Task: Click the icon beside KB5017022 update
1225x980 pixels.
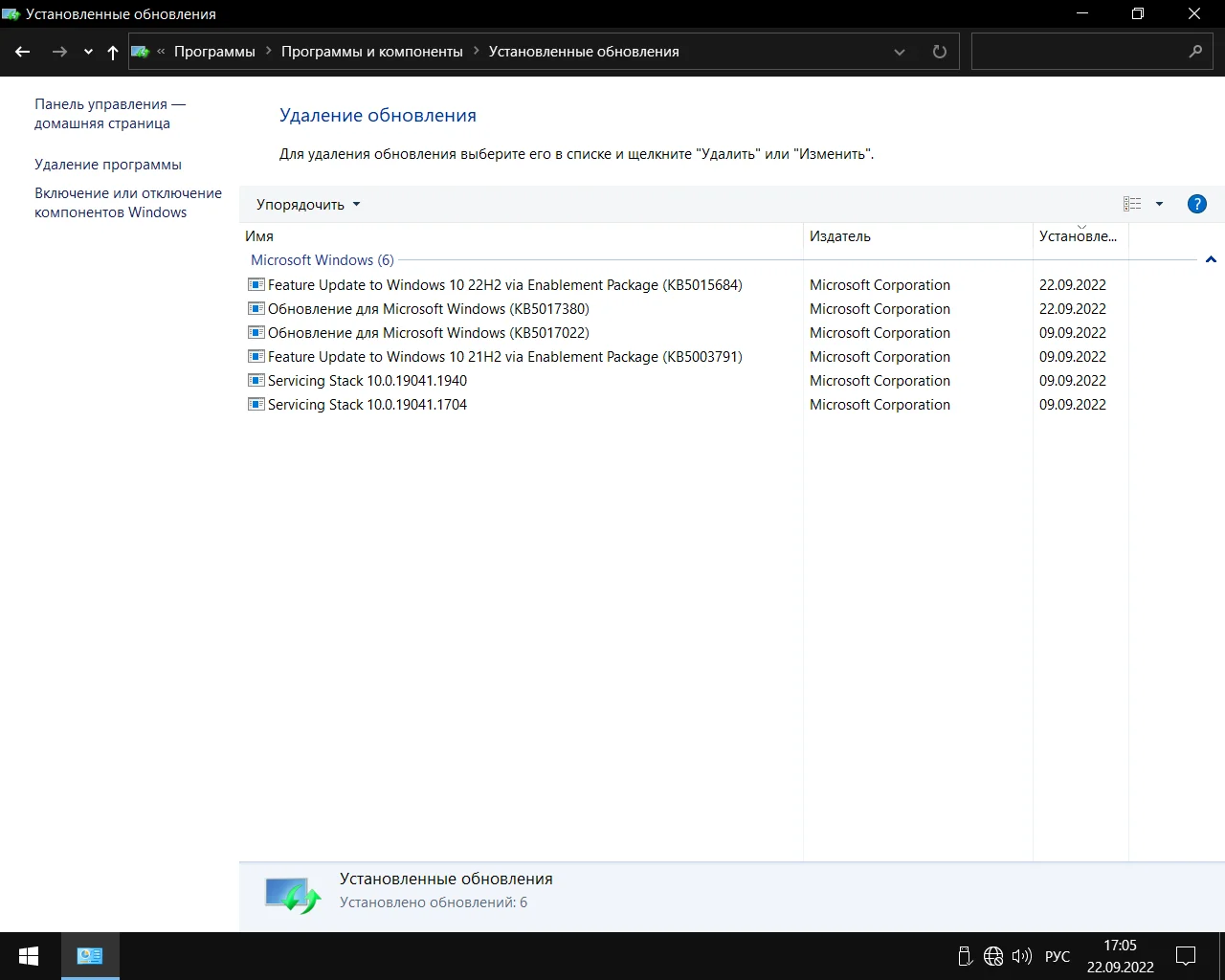Action: click(x=256, y=332)
